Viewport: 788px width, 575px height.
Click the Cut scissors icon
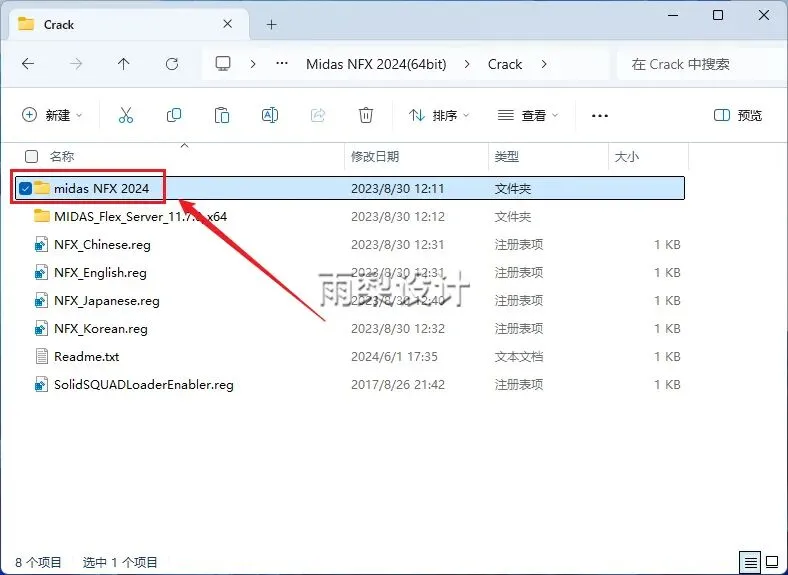coord(126,116)
